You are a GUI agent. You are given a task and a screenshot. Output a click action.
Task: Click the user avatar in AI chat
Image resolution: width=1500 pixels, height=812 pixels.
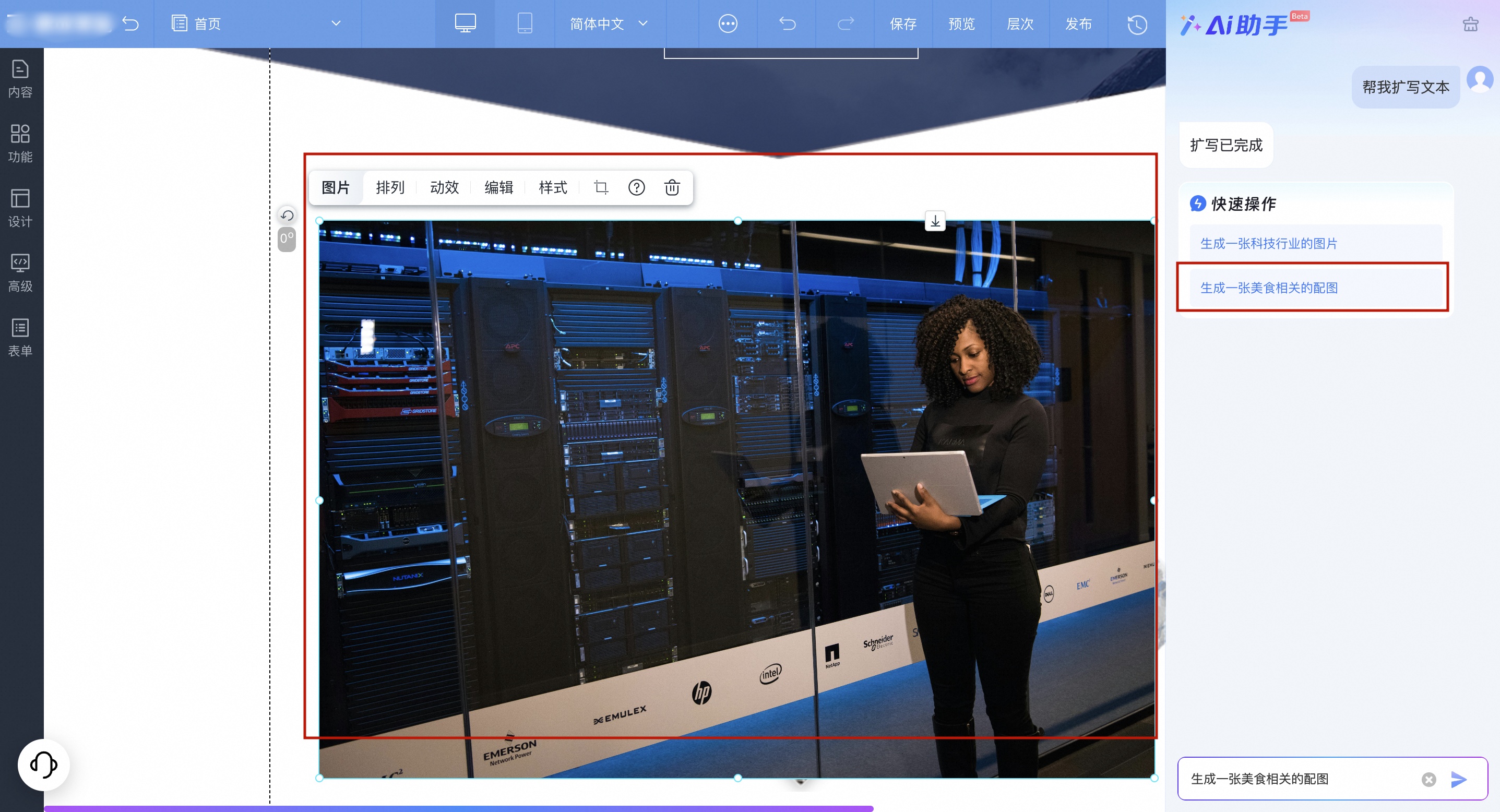point(1480,79)
